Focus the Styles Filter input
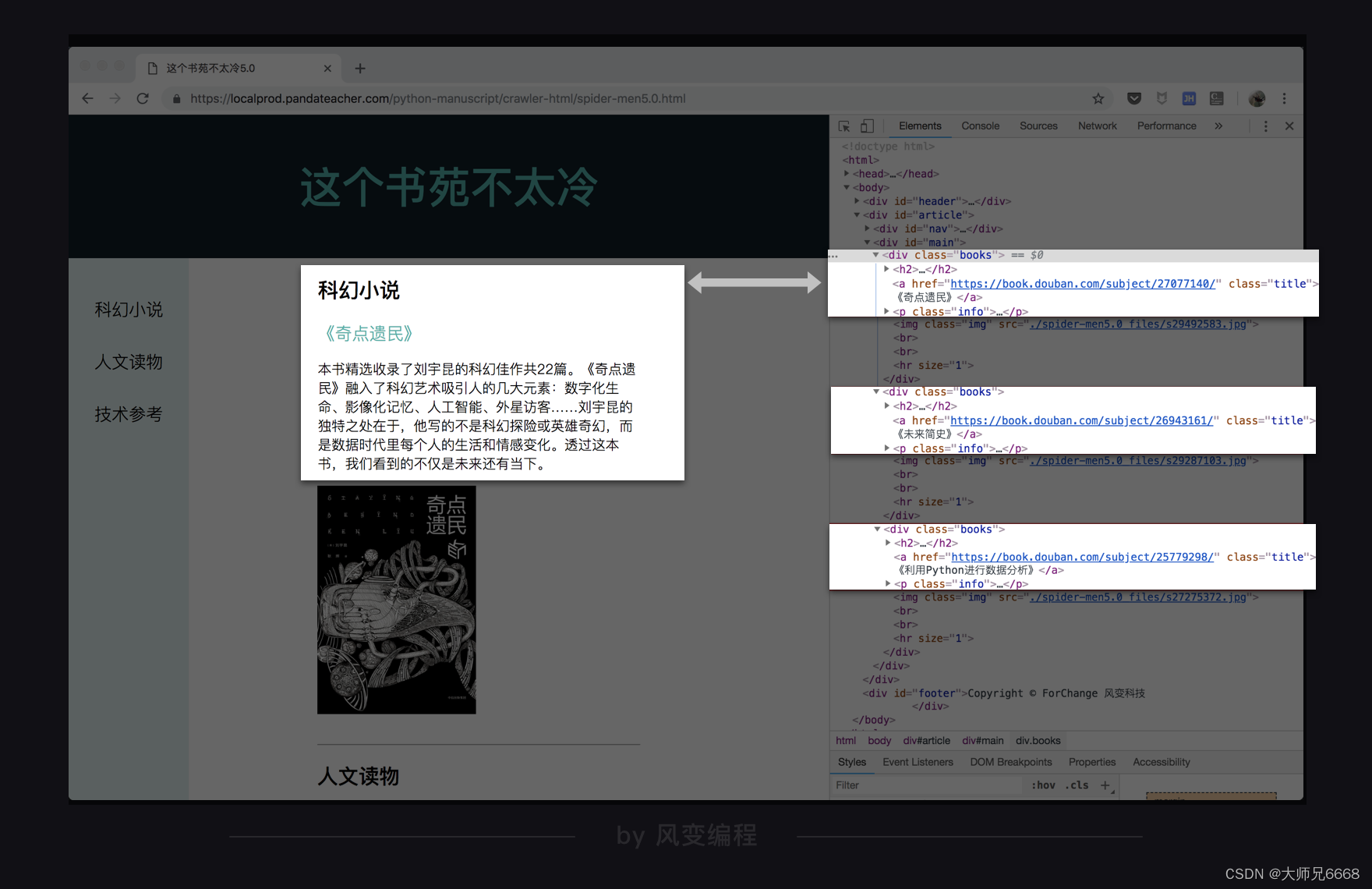This screenshot has width=1372, height=889. 926,785
